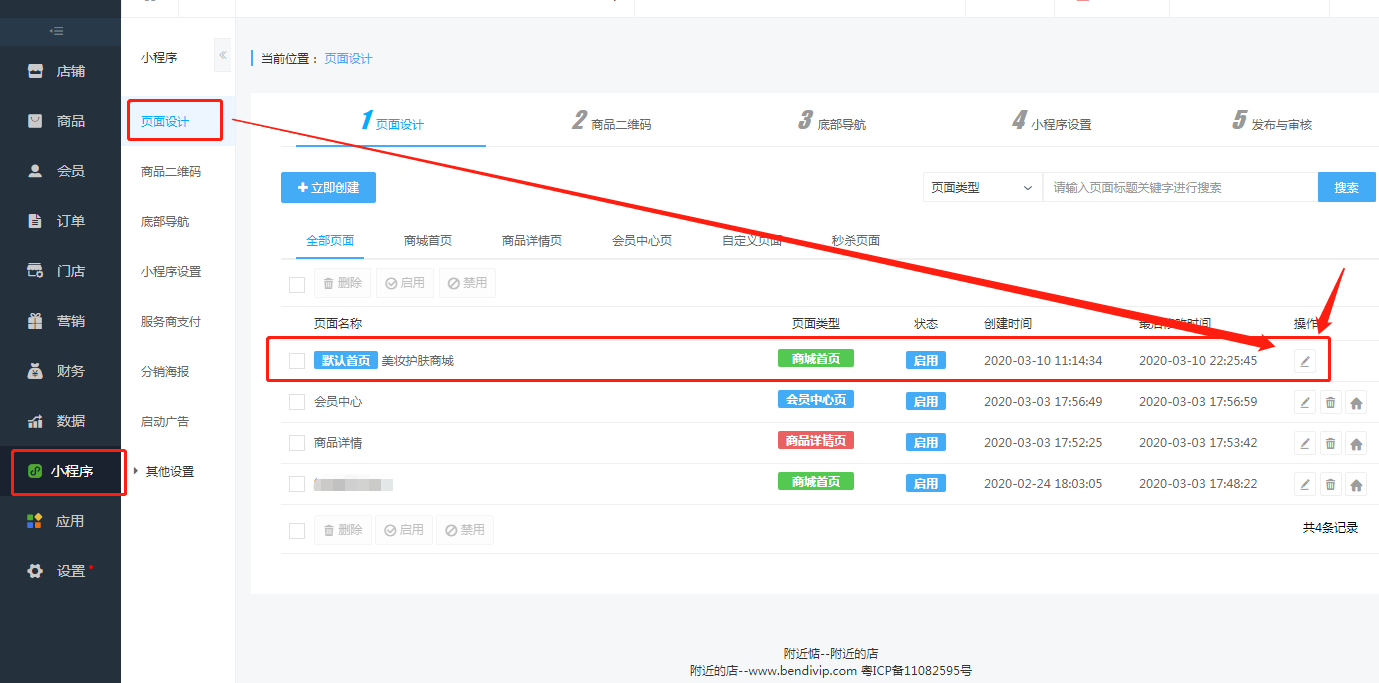The width and height of the screenshot is (1379, 683).
Task: Filter pages by the 商城首页 tab
Action: click(x=428, y=241)
